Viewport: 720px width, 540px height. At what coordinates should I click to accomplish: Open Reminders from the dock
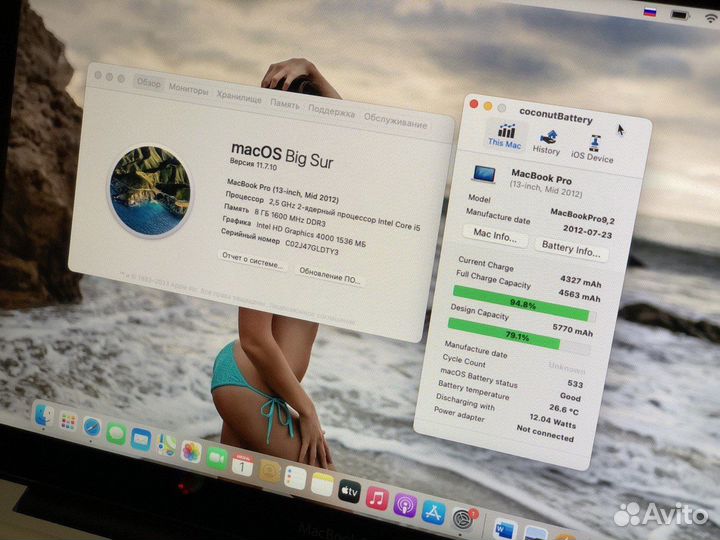coord(295,478)
